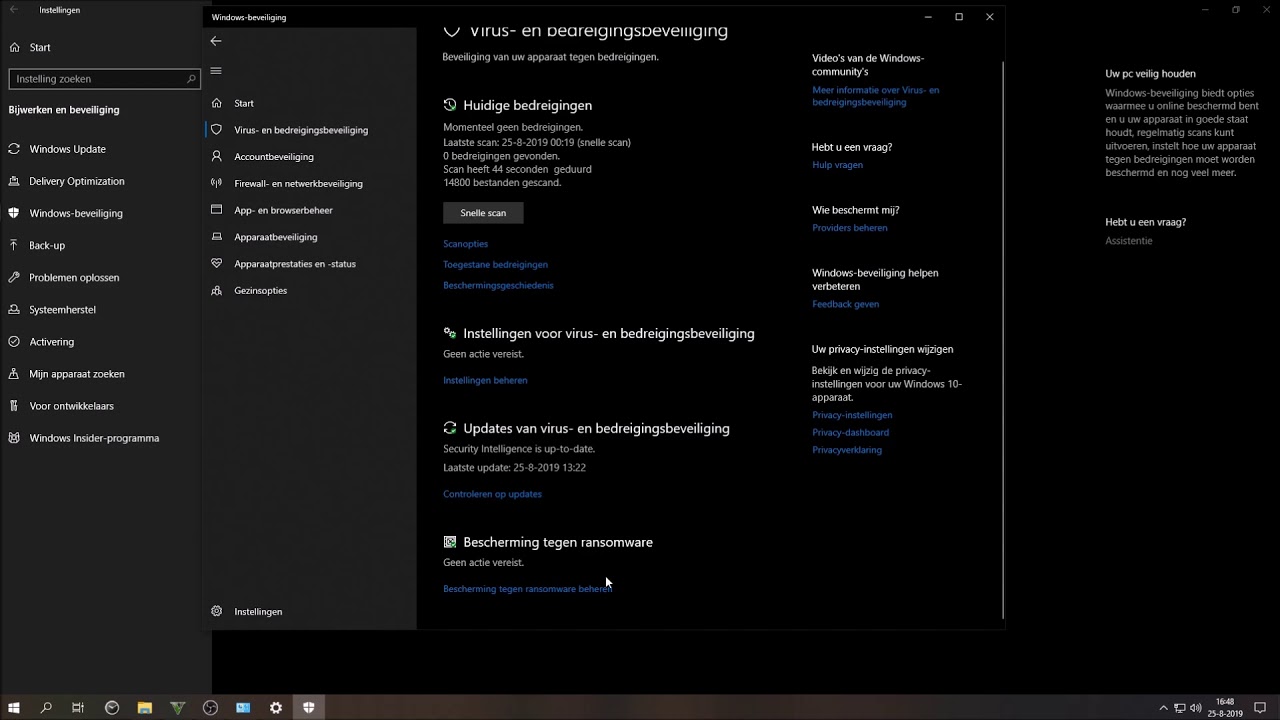Click the Snelle scan button

click(483, 213)
